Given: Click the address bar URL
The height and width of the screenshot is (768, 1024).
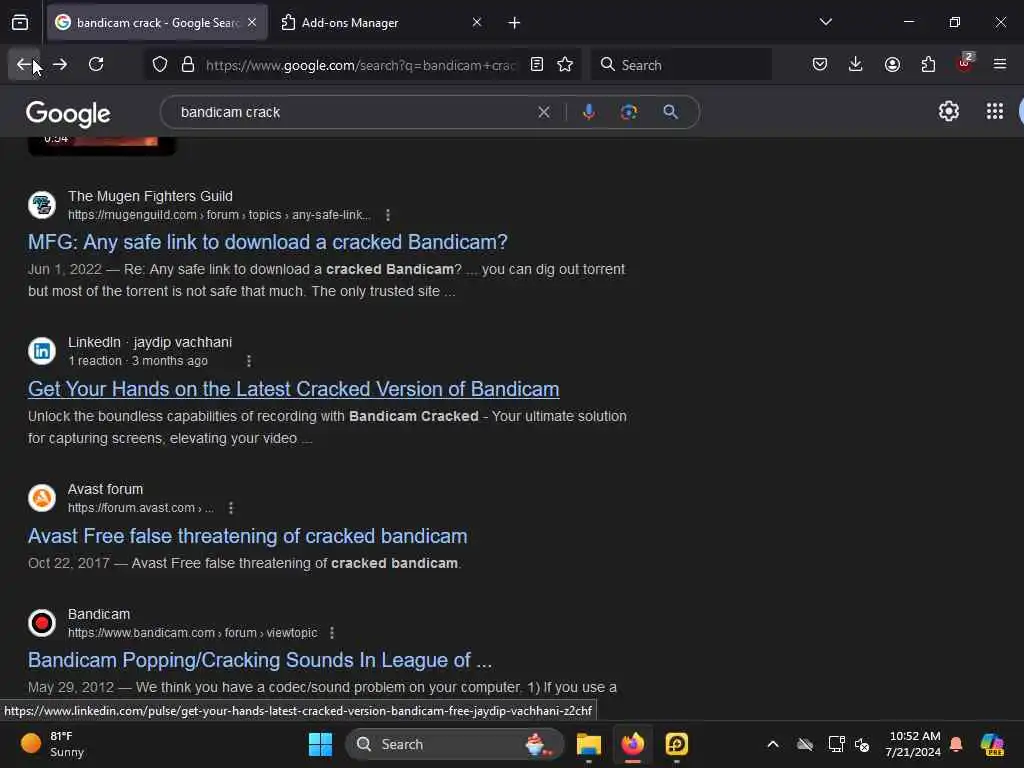Looking at the screenshot, I should tap(360, 65).
